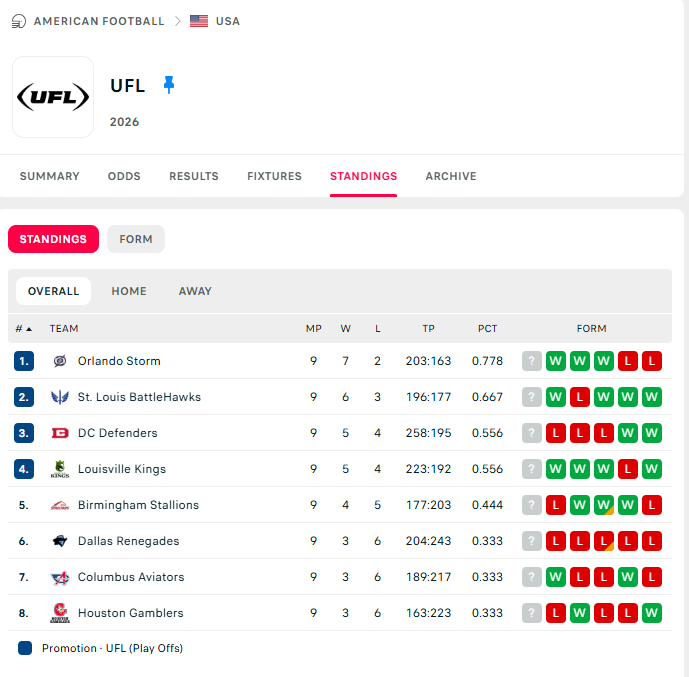Switch to the ODDS tab
Screen dimensions: 689x677
tap(124, 176)
